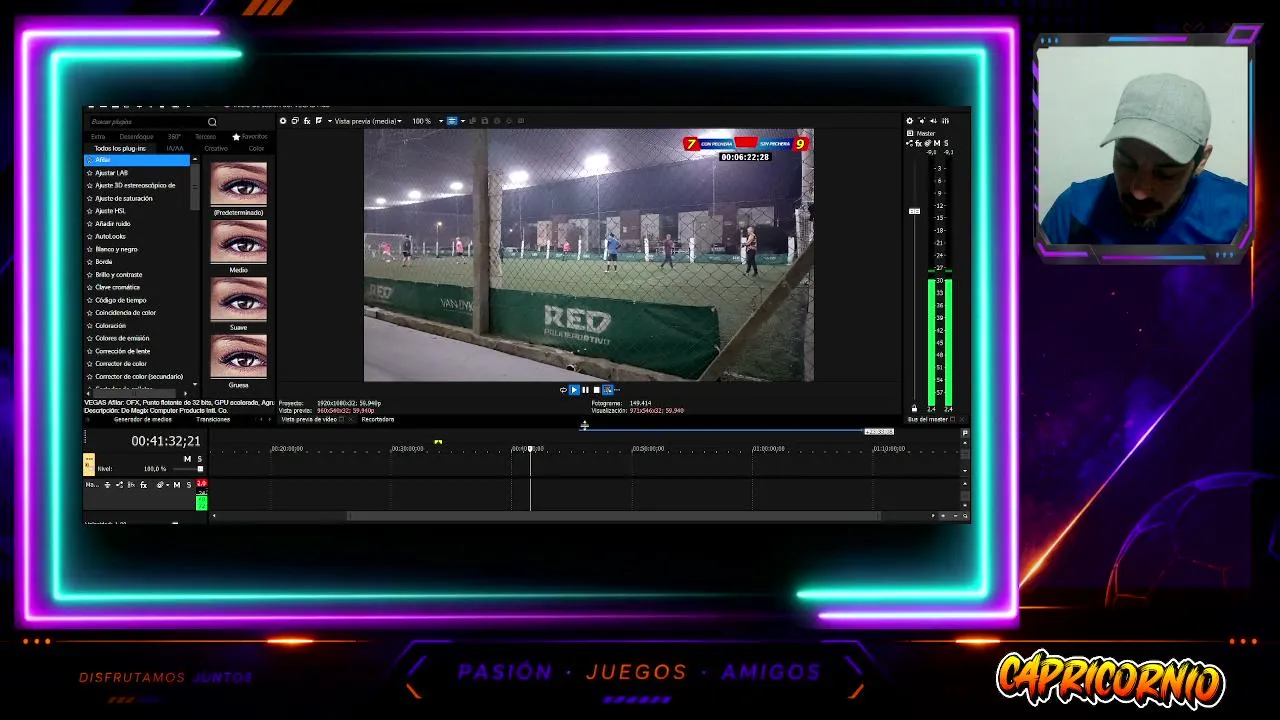Favorite the Ajuste HSL effect star
Image resolution: width=1280 pixels, height=720 pixels.
(90, 211)
